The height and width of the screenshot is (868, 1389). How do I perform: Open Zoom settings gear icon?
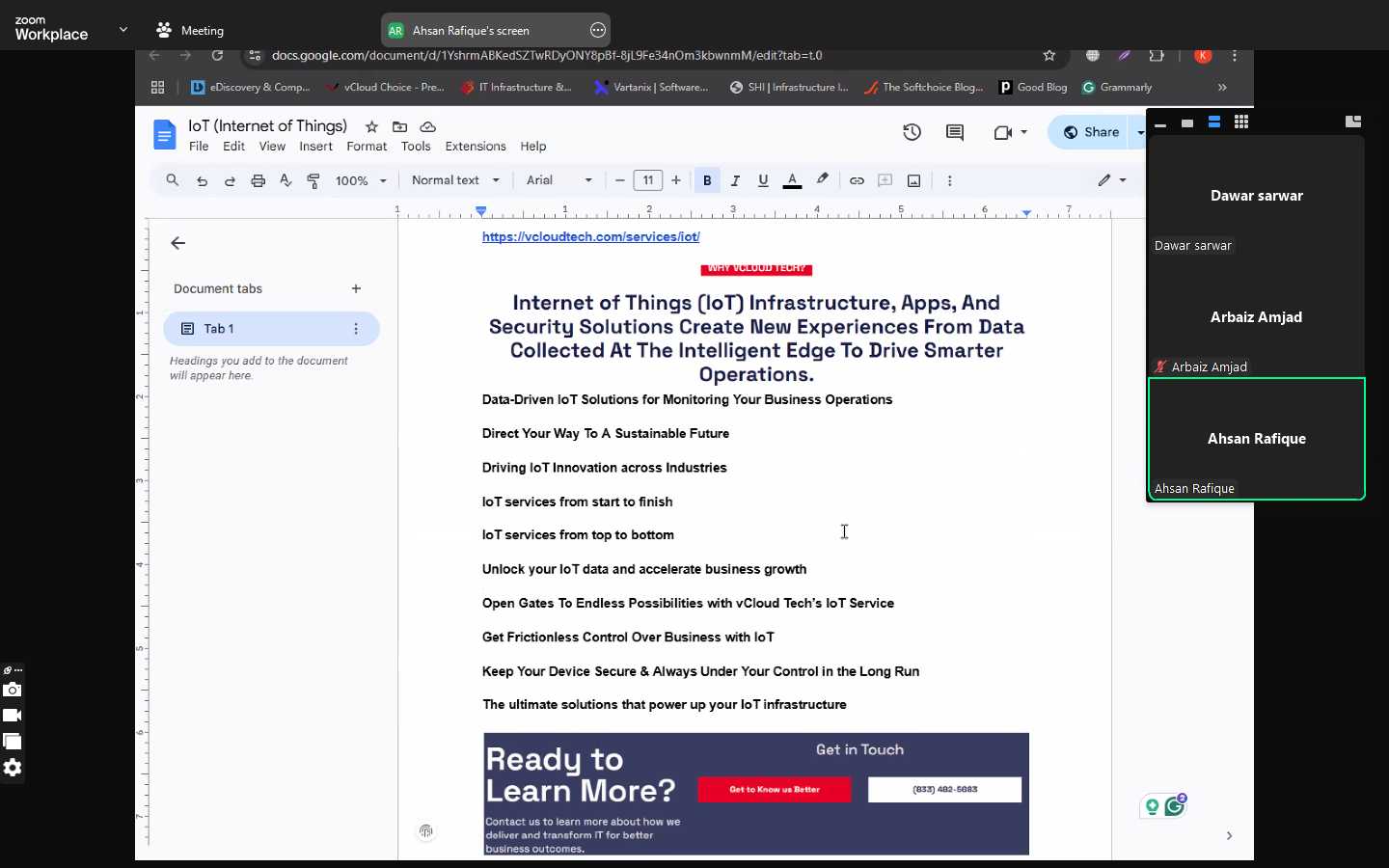pos(13,768)
